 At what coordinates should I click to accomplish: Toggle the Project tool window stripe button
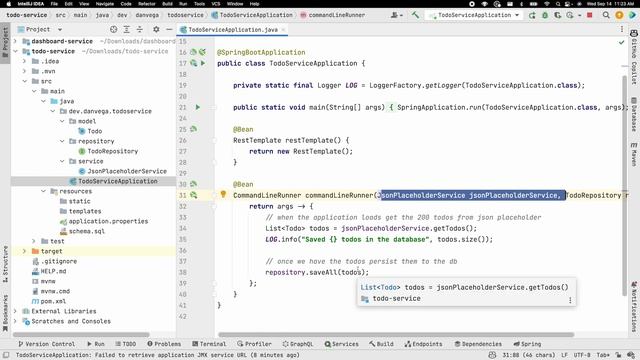point(5,42)
